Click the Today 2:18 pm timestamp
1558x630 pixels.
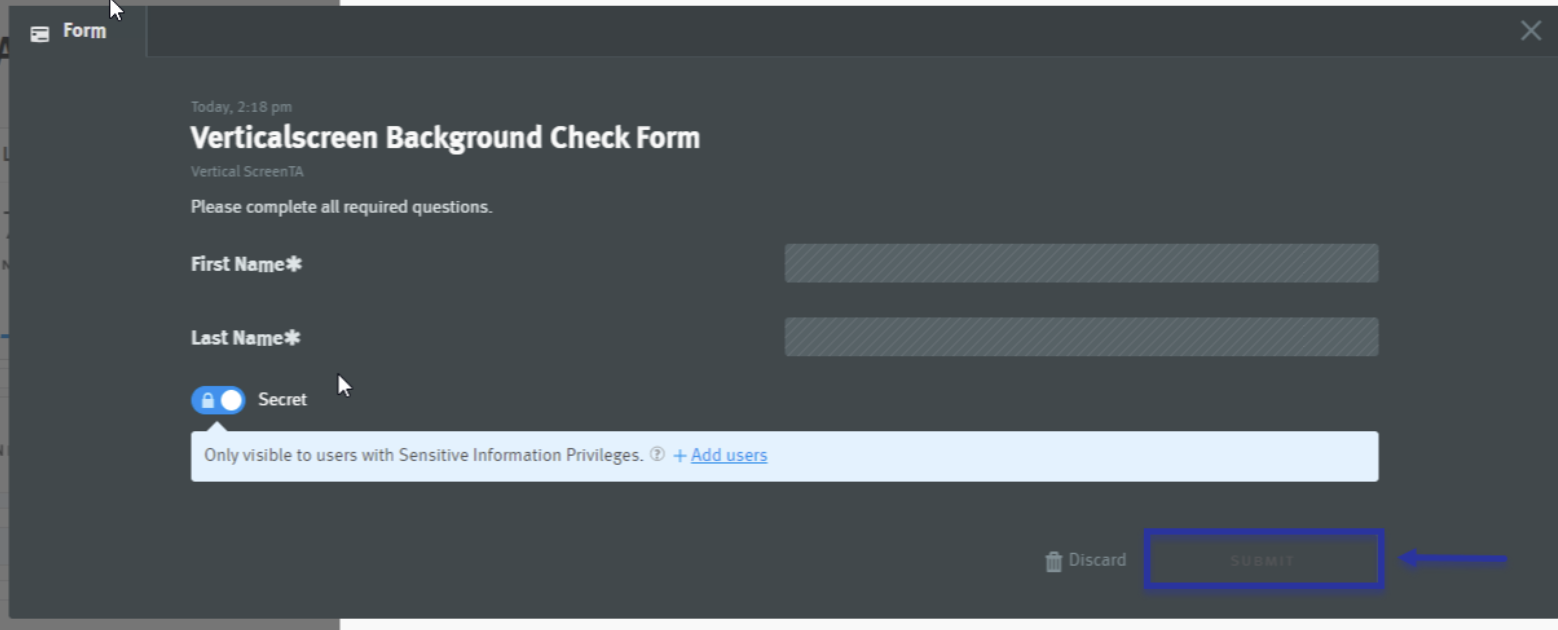[241, 107]
